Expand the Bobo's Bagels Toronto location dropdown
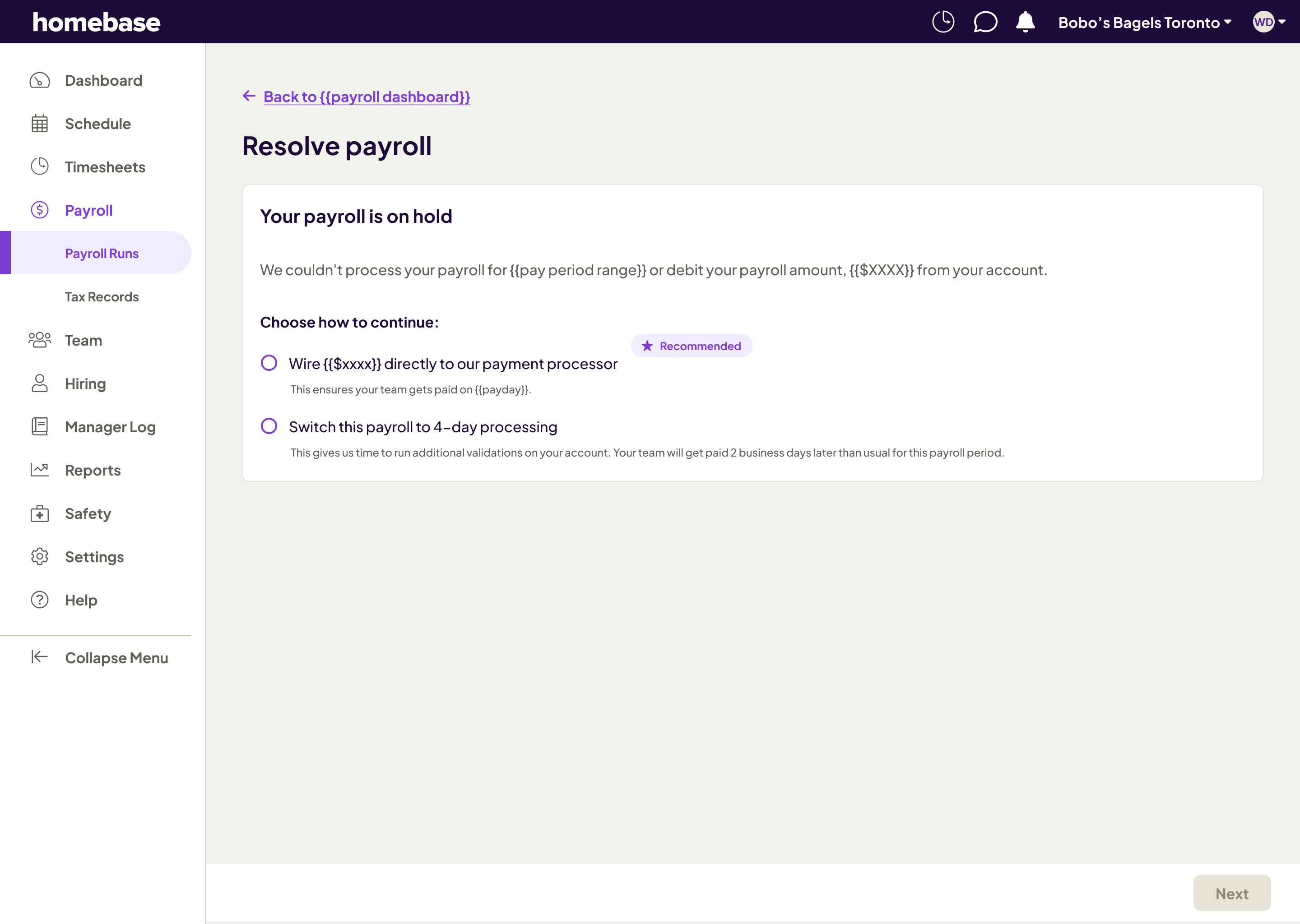The image size is (1300, 924). pyautogui.click(x=1144, y=23)
